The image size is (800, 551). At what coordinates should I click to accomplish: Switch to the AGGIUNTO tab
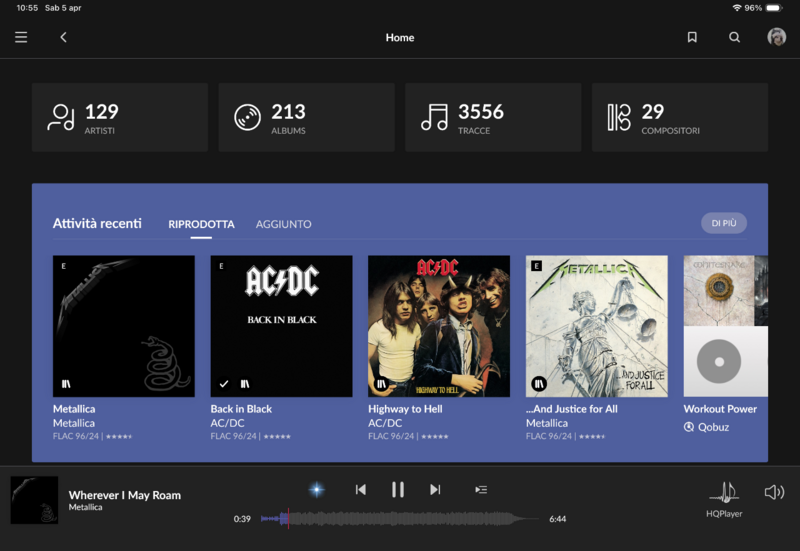[283, 224]
